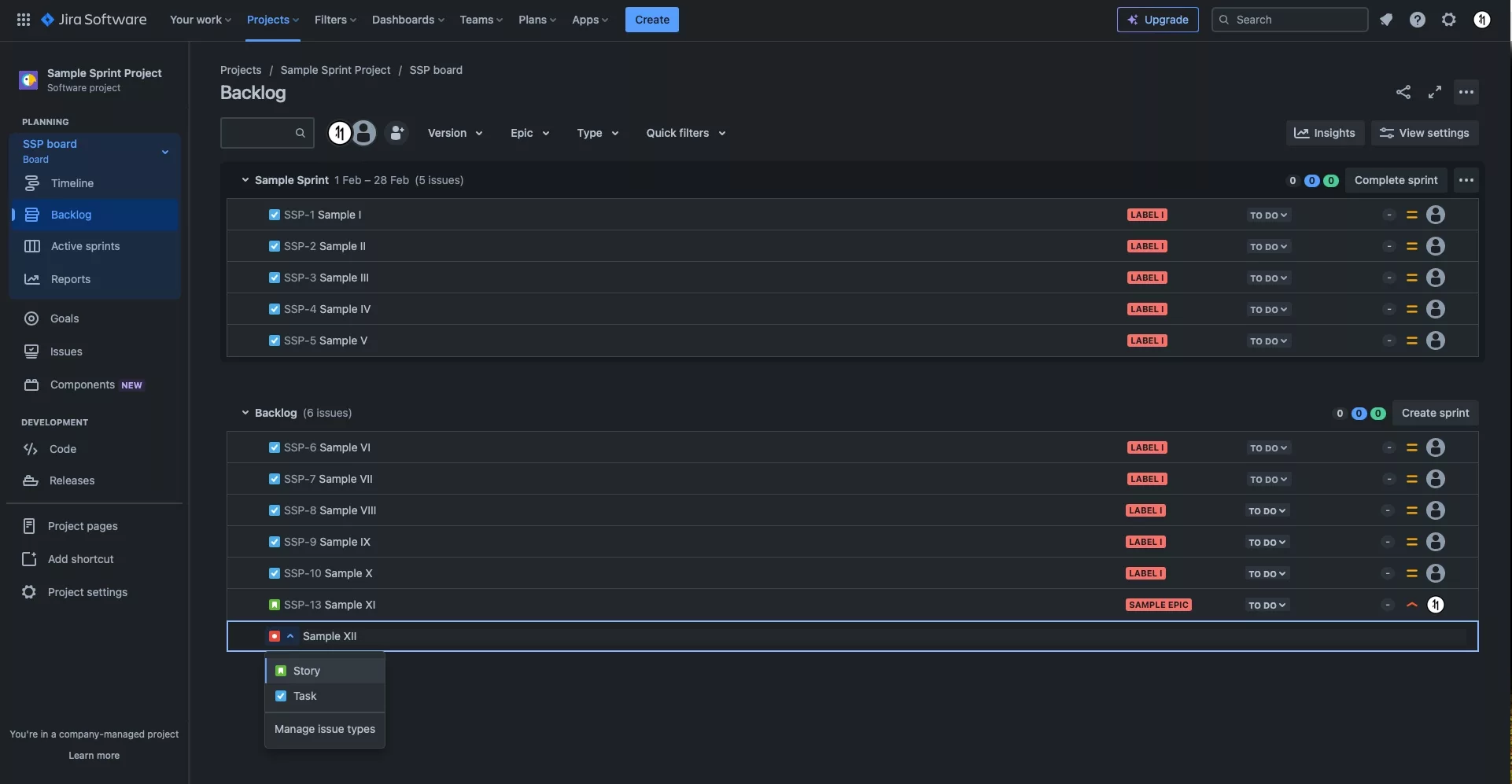
Task: Open the Teams menu
Action: 481,20
